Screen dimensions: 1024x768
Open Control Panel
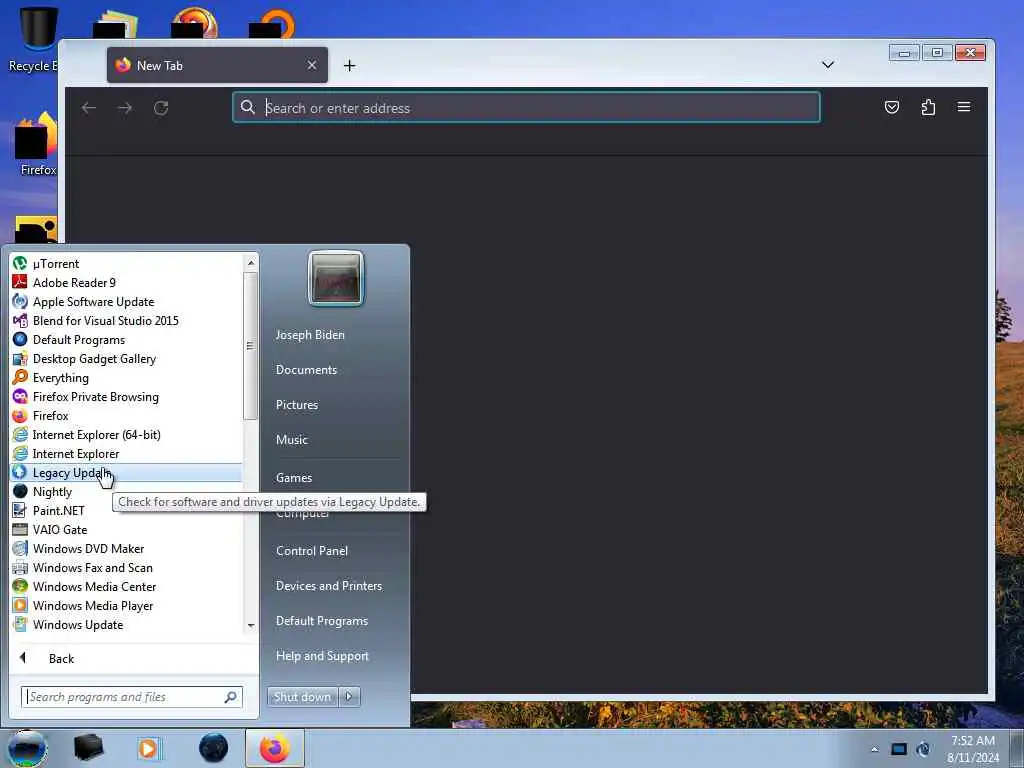pyautogui.click(x=312, y=551)
